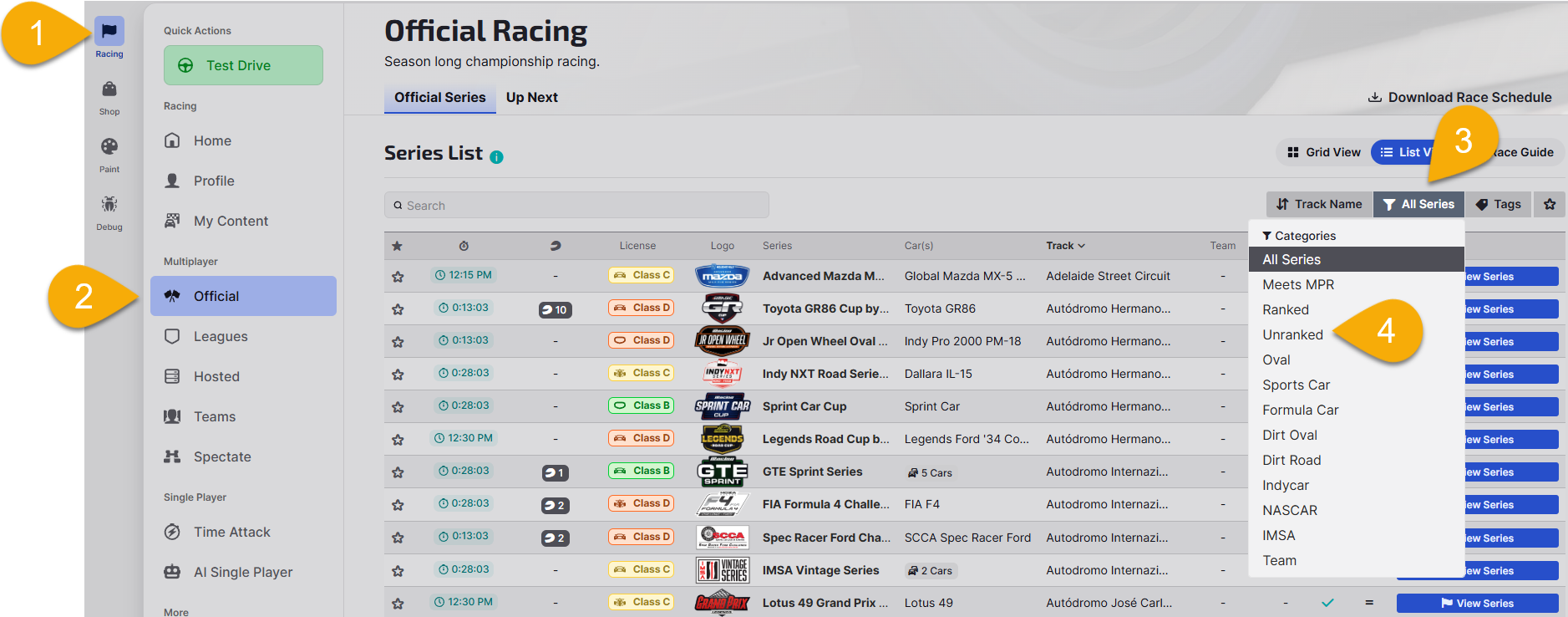This screenshot has height=617, width=1568.
Task: Select Unranked category
Action: point(1357,334)
